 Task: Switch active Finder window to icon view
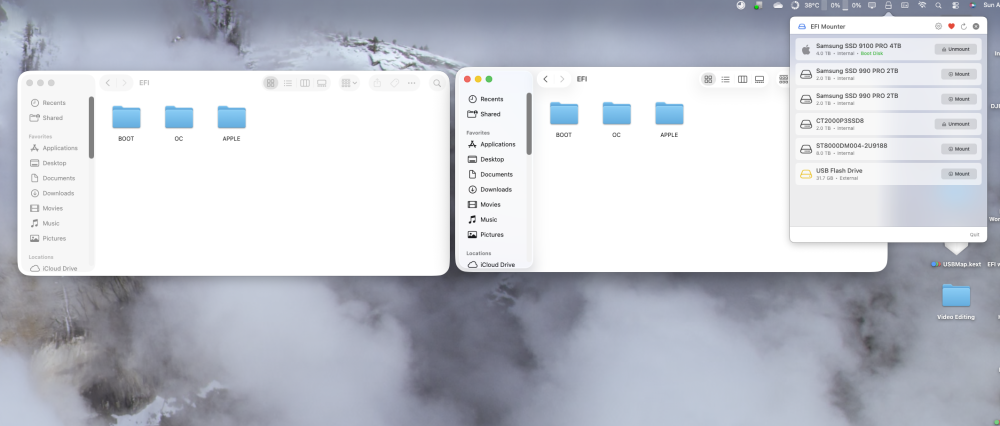708,79
